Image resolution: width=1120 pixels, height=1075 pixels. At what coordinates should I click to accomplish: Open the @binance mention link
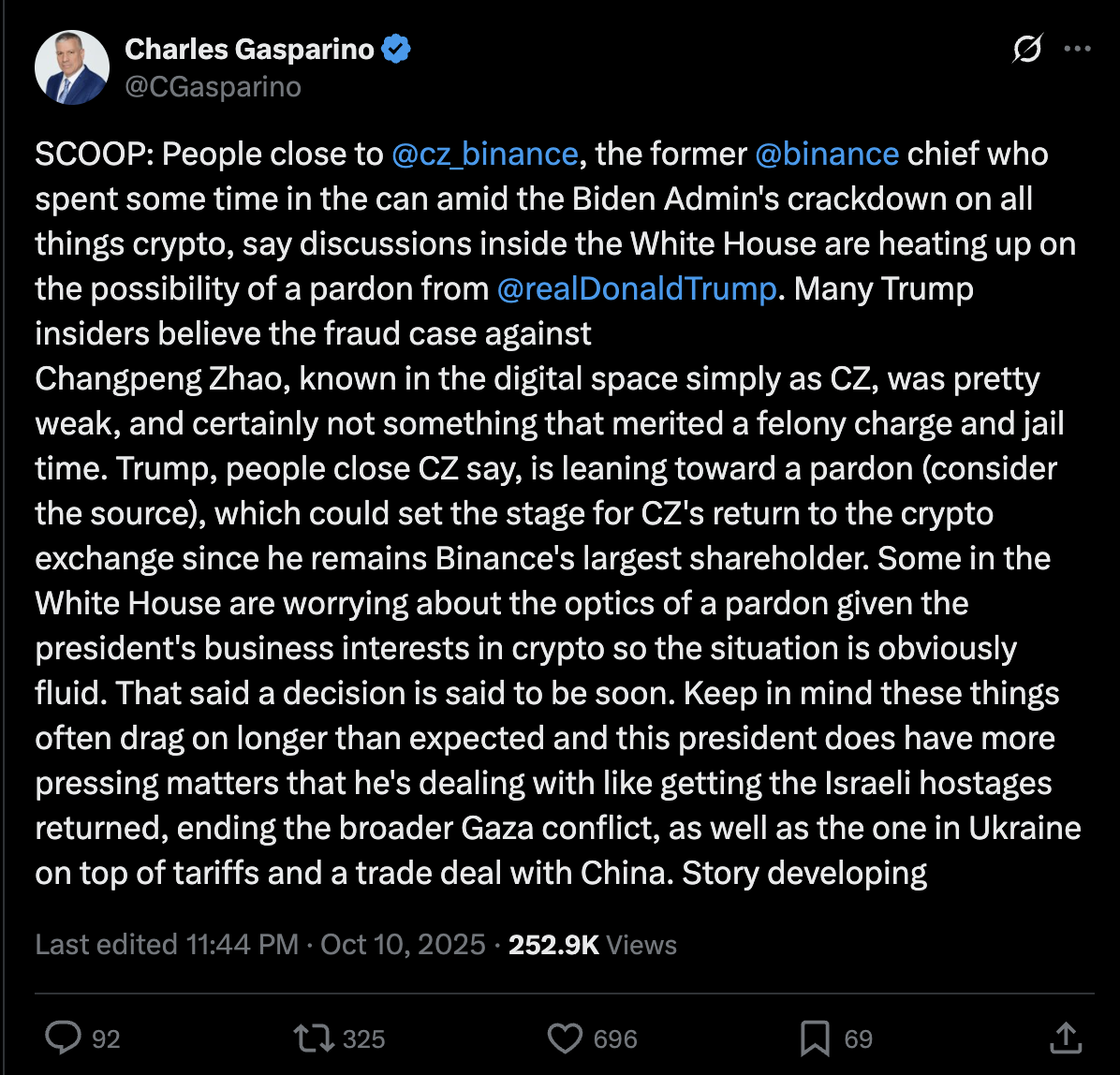[x=827, y=154]
